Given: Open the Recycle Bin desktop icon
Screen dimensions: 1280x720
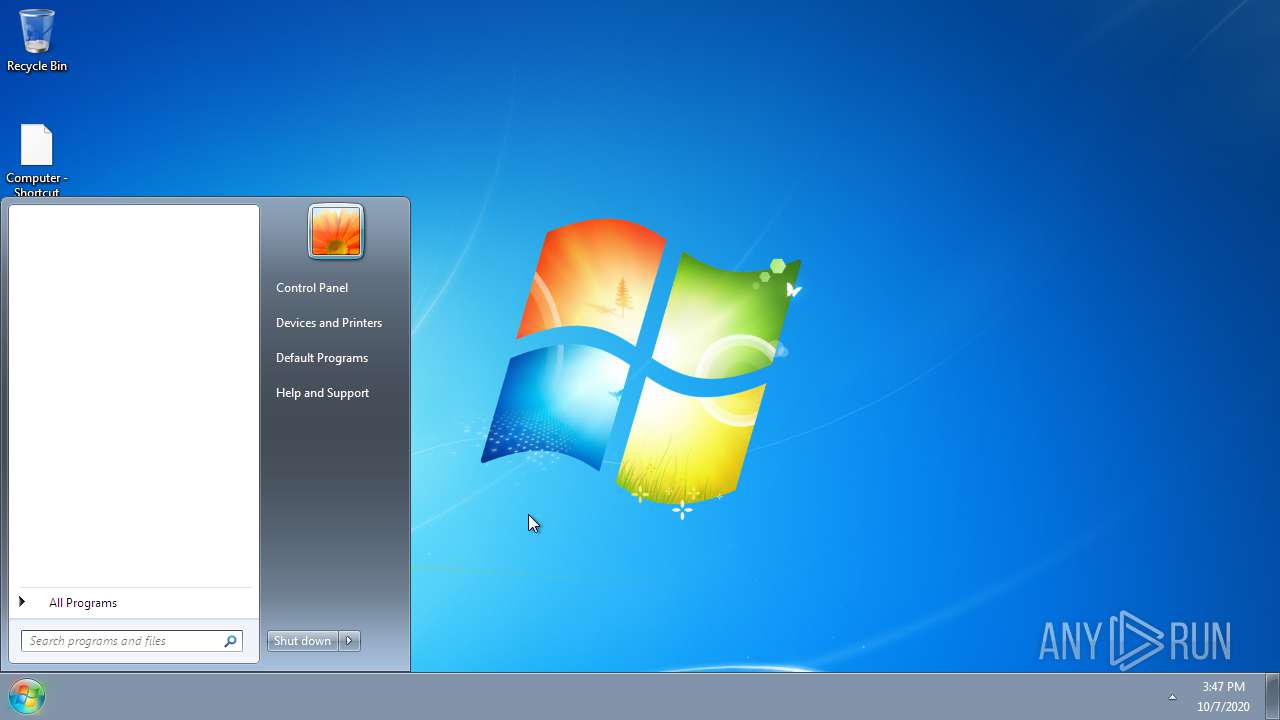Looking at the screenshot, I should 37,40.
